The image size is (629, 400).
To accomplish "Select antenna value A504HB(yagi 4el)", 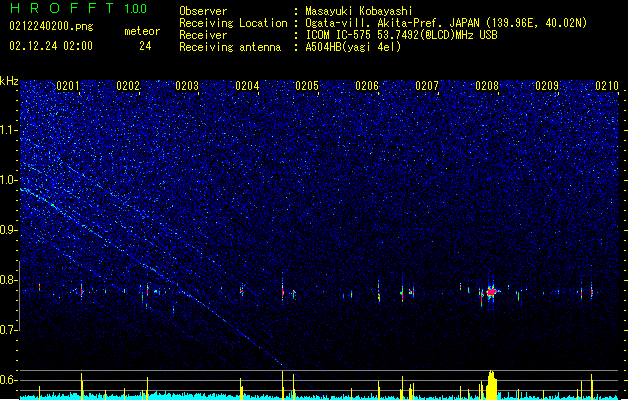I will point(353,47).
